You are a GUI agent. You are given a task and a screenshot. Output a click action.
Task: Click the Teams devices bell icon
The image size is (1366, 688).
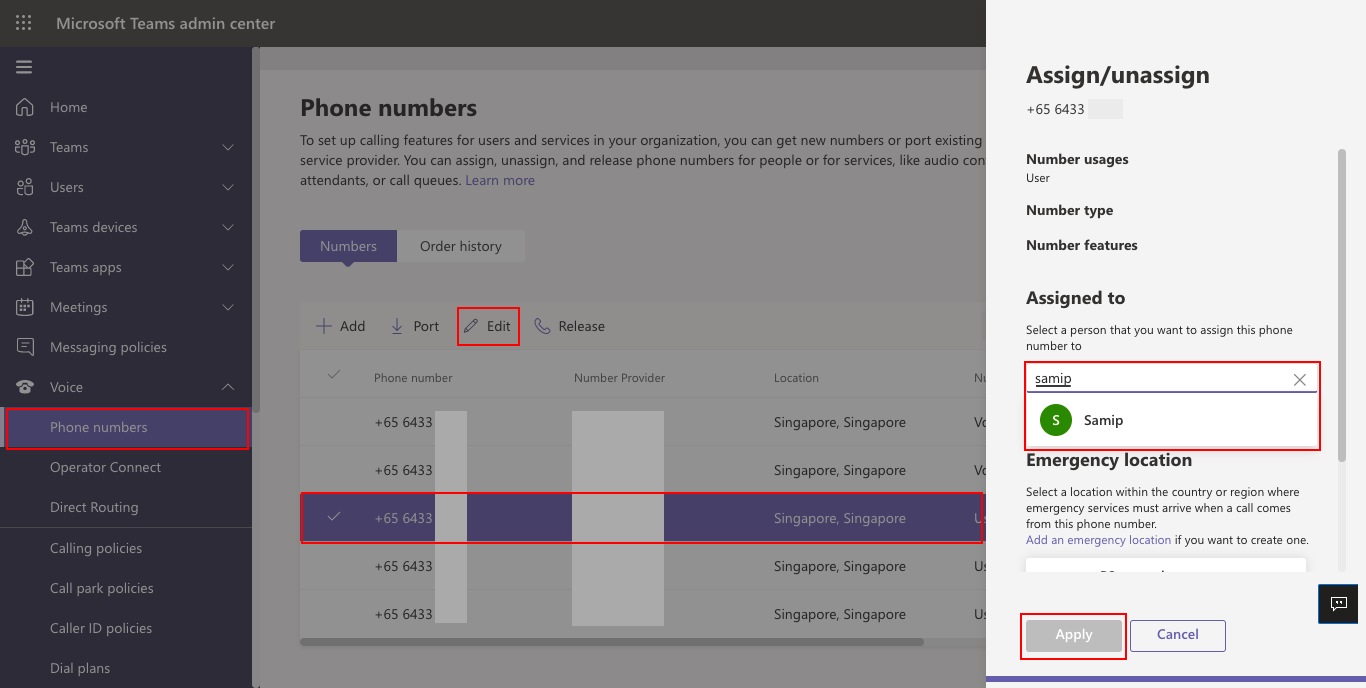click(x=25, y=227)
